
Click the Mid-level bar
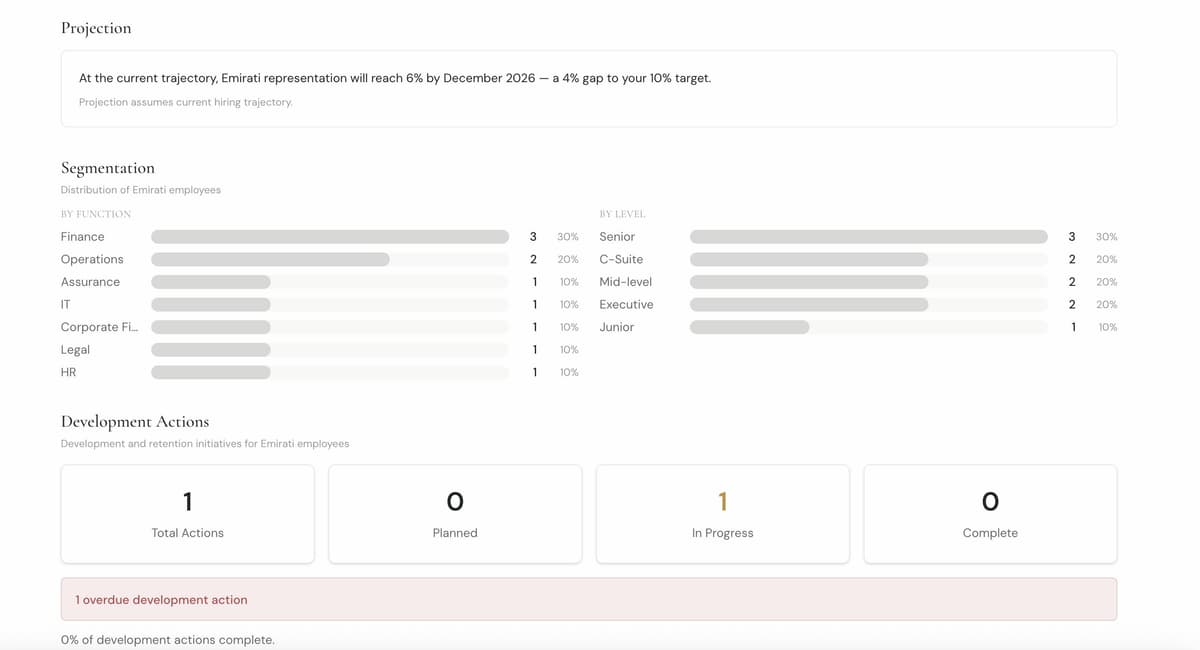click(x=869, y=282)
